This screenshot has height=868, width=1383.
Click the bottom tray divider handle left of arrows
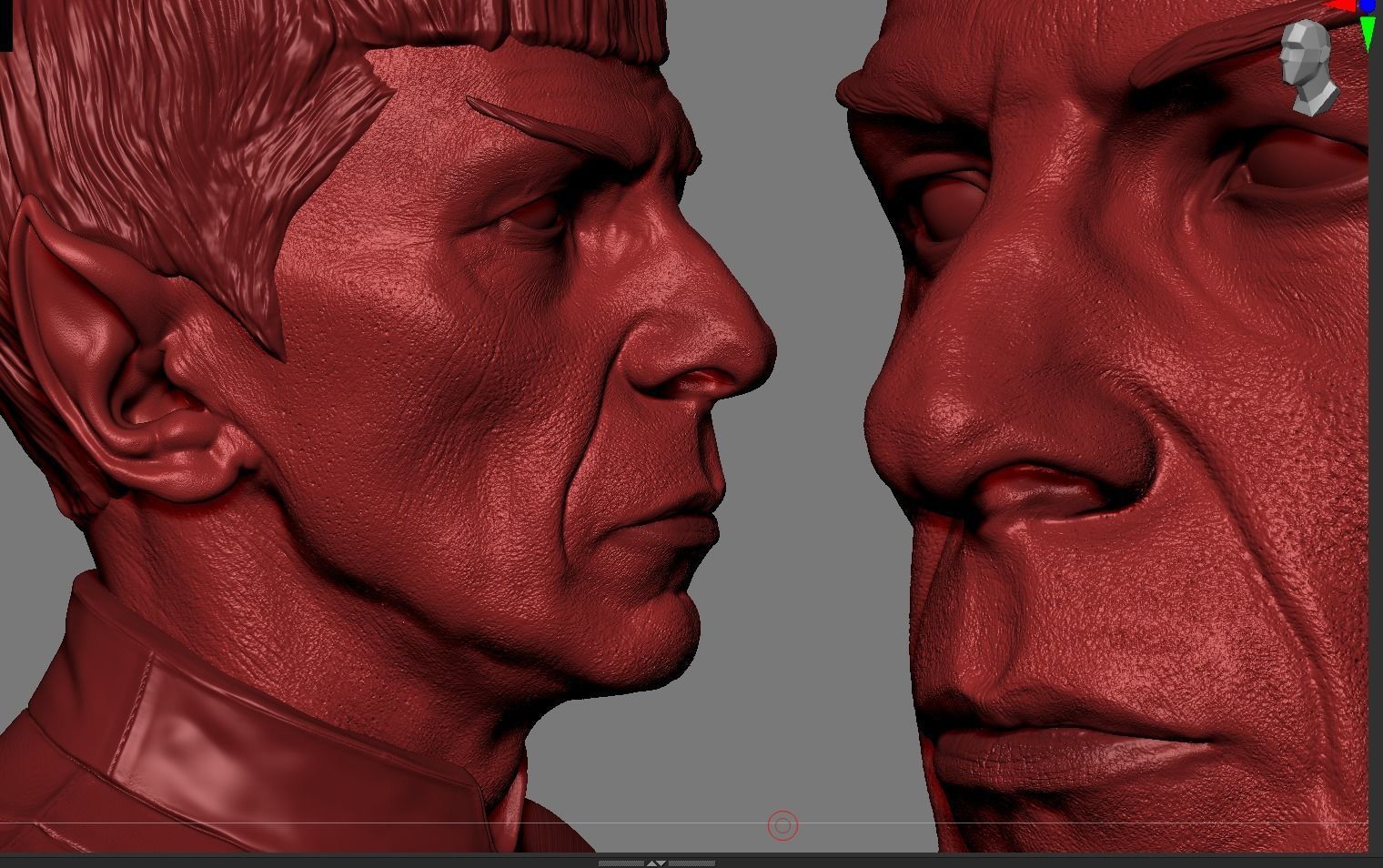click(x=621, y=863)
